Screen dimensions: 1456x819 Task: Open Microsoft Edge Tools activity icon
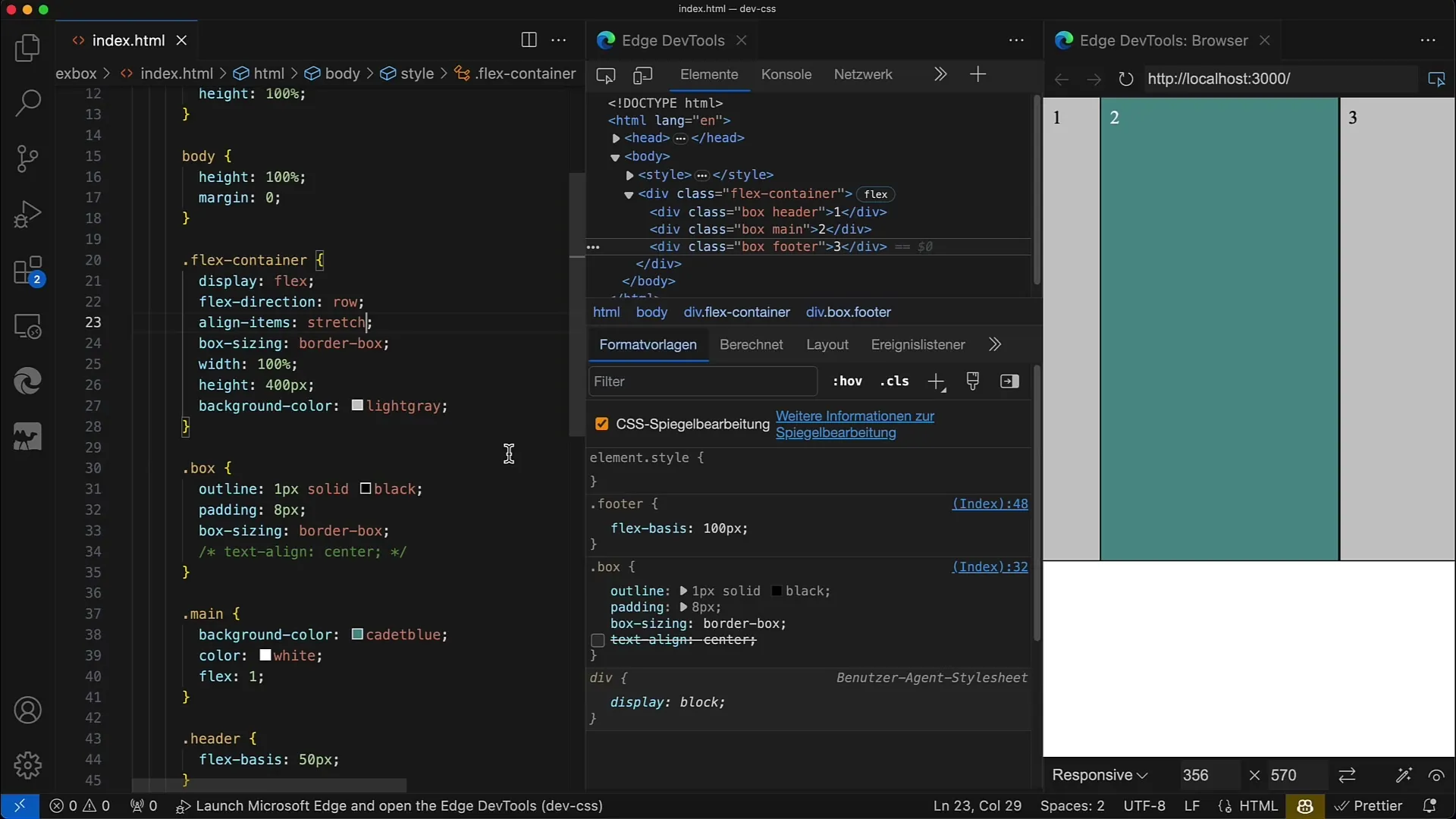click(28, 381)
